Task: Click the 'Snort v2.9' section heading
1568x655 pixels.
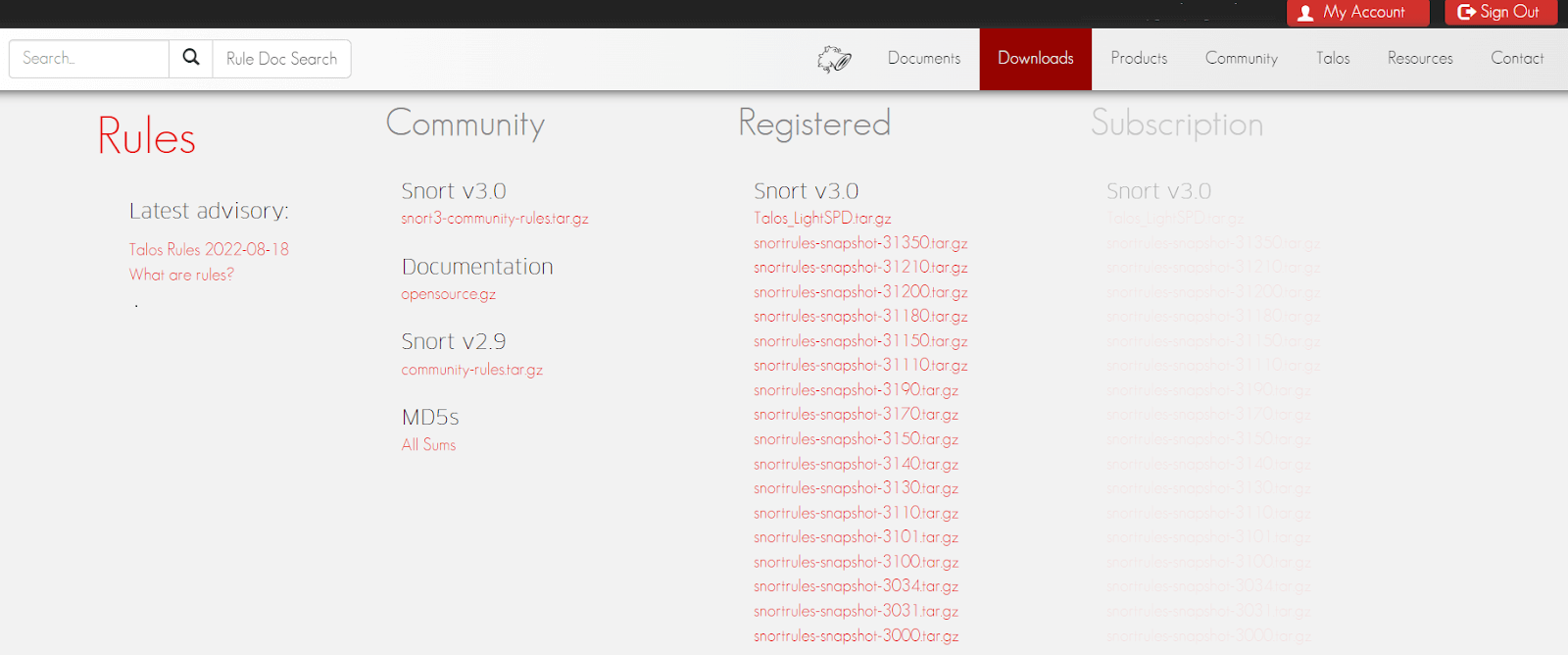Action: 454,342
